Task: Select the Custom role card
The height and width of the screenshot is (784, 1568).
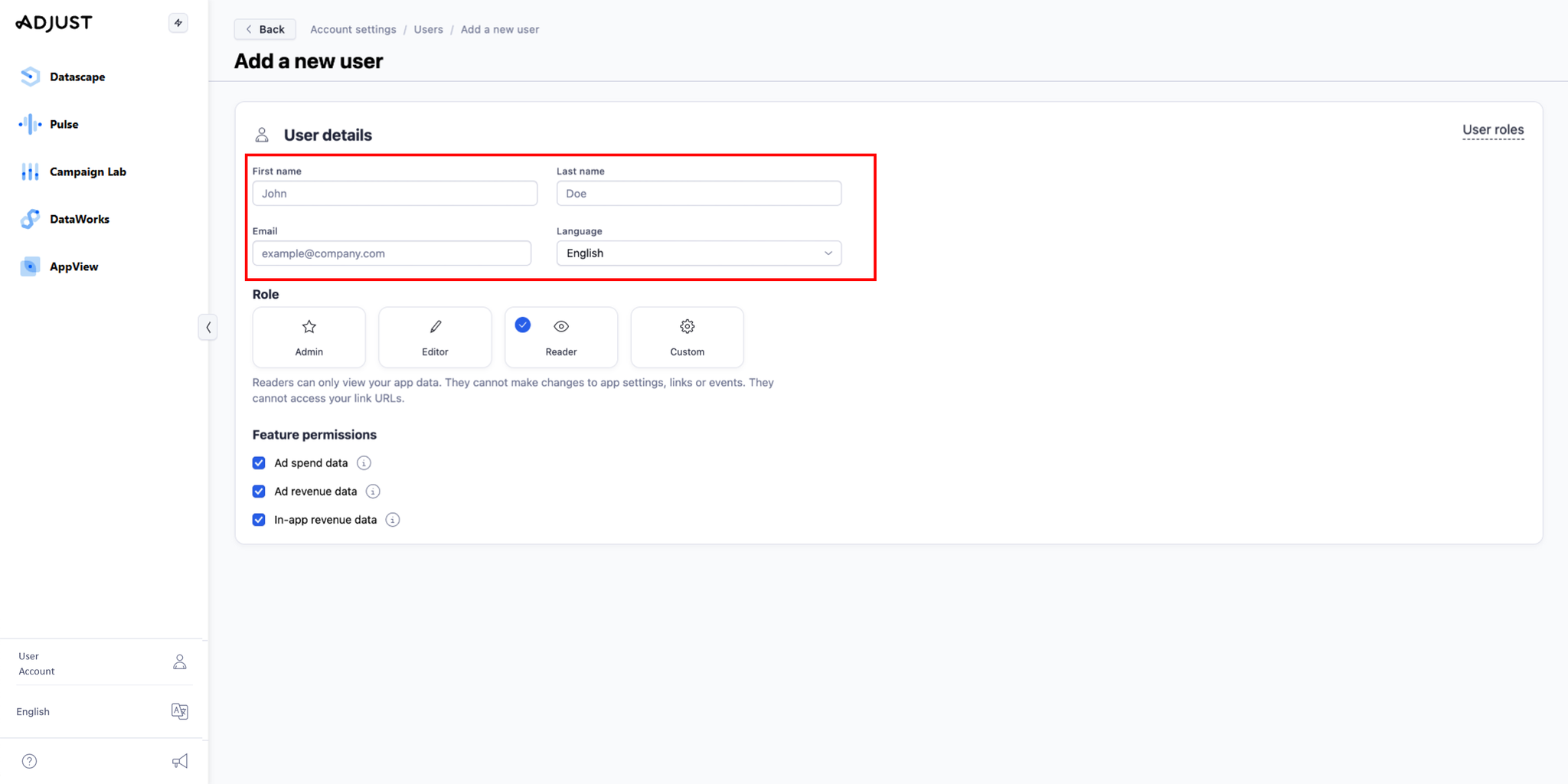Action: click(687, 338)
